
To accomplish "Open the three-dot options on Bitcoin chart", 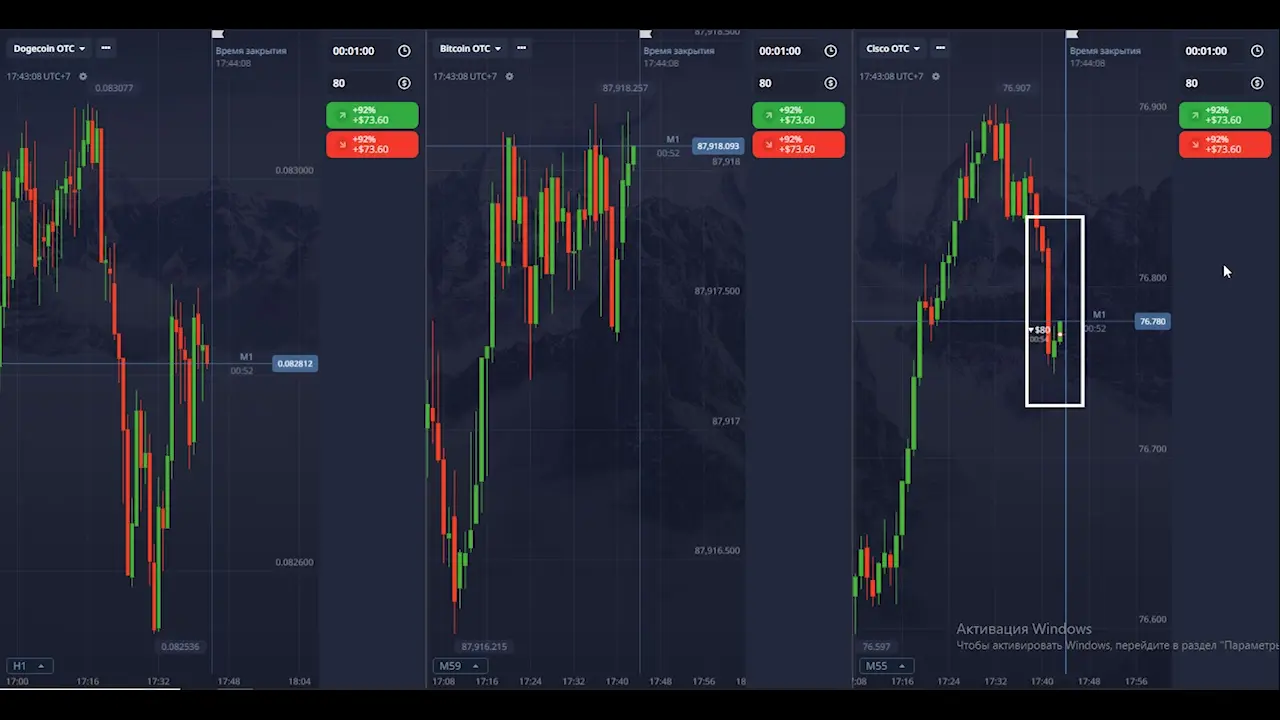I will point(521,48).
